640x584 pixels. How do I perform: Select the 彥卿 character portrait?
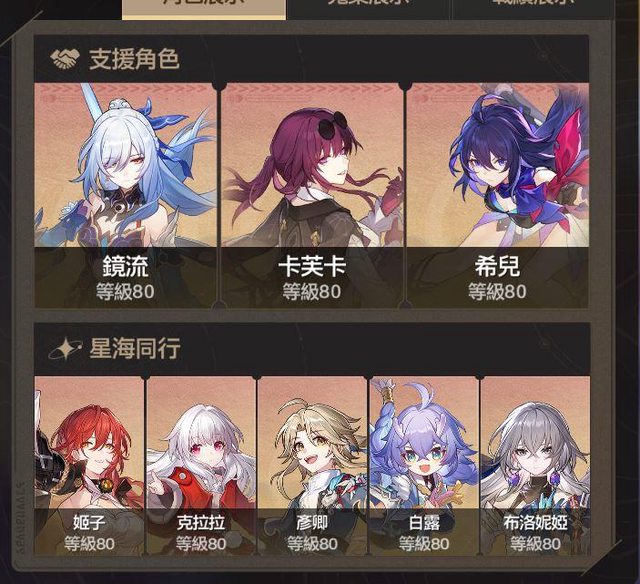point(312,466)
